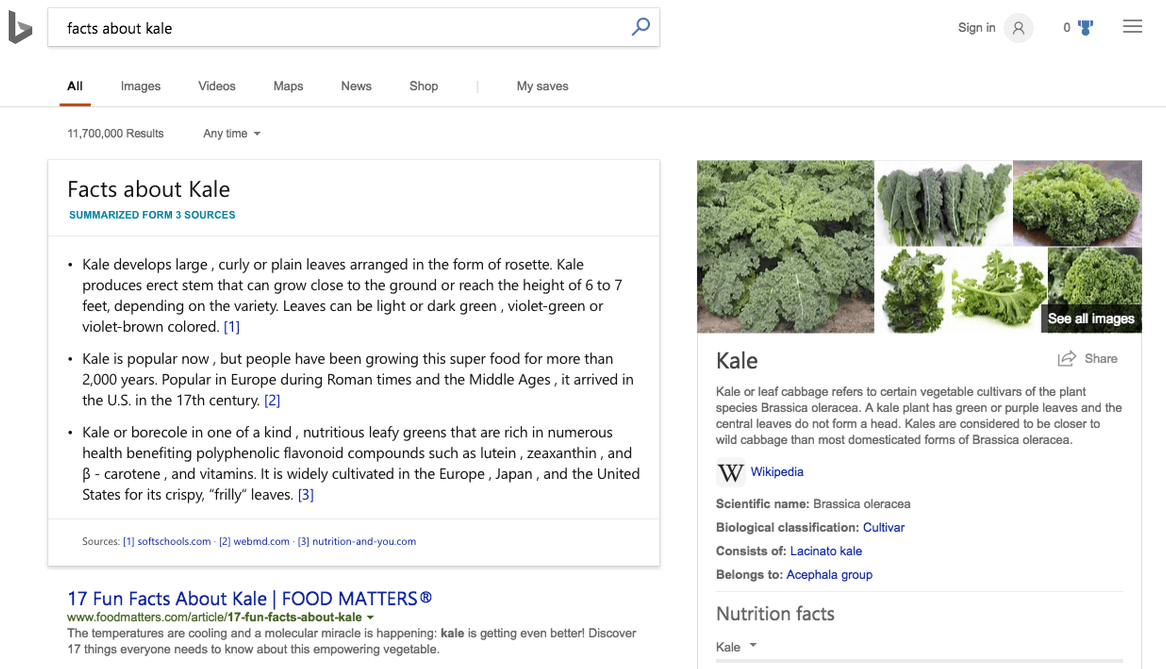This screenshot has height=669, width=1166.
Task: Switch to the Videos tab
Action: click(216, 86)
